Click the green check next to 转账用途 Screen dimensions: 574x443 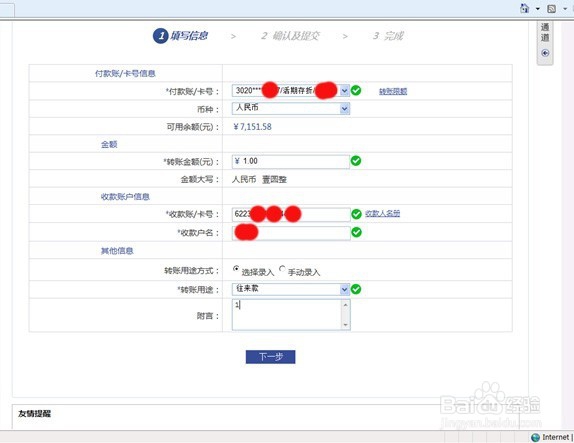pyautogui.click(x=356, y=289)
